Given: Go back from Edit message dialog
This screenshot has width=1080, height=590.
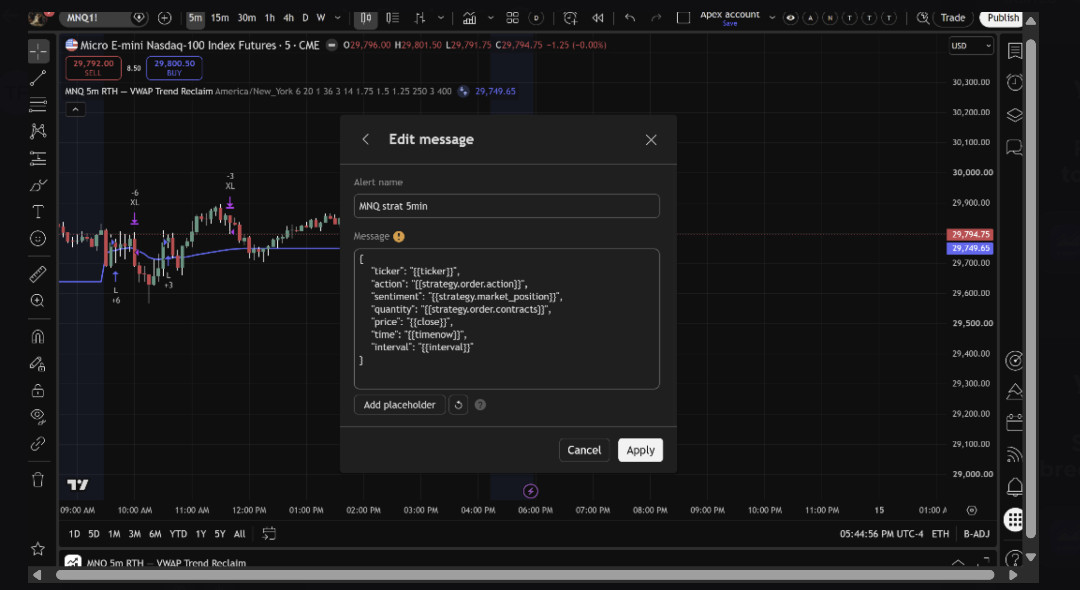Looking at the screenshot, I should [366, 139].
